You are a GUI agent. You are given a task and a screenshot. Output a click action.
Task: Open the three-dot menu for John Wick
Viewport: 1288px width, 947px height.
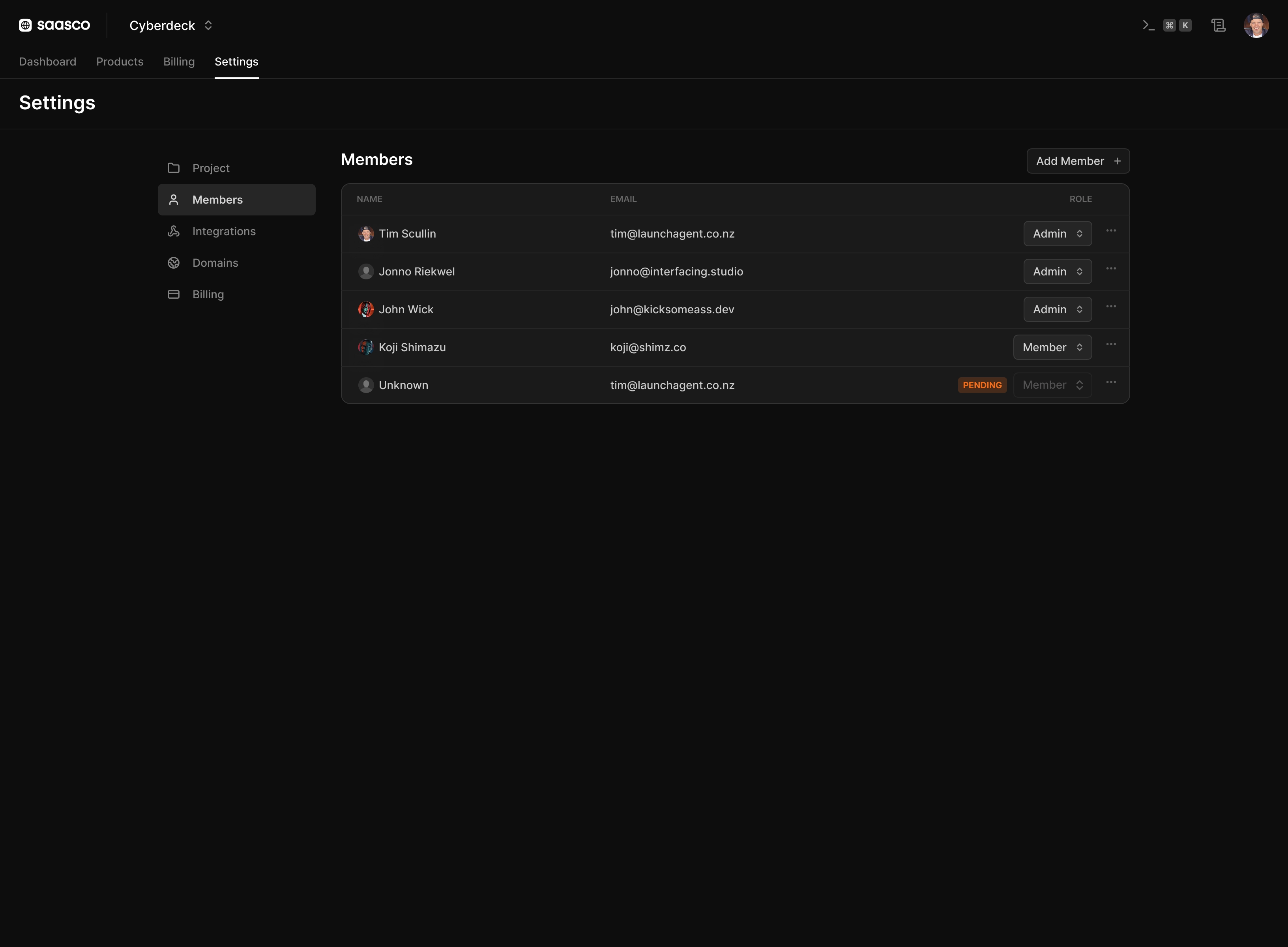1111,306
